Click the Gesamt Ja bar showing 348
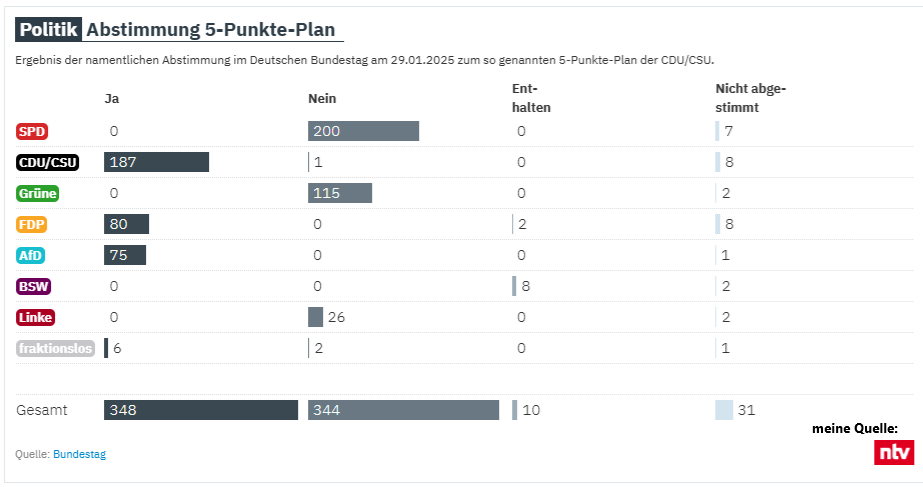923x487 pixels. [x=201, y=410]
